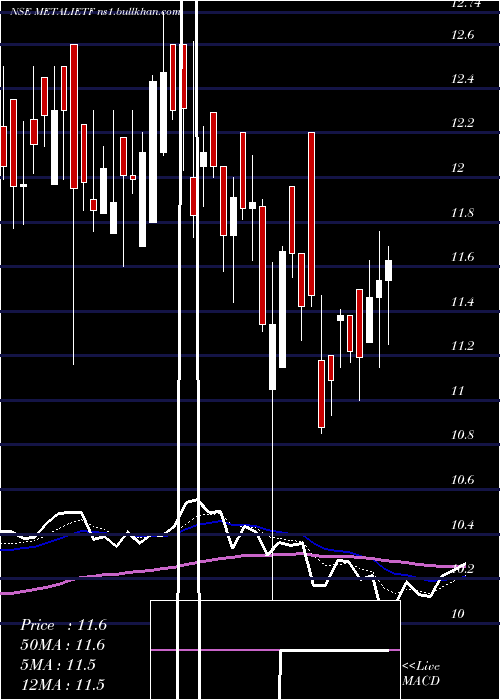The width and height of the screenshot is (500, 700).
Task: Click the 10.2 price axis label
Action: coord(463,569)
